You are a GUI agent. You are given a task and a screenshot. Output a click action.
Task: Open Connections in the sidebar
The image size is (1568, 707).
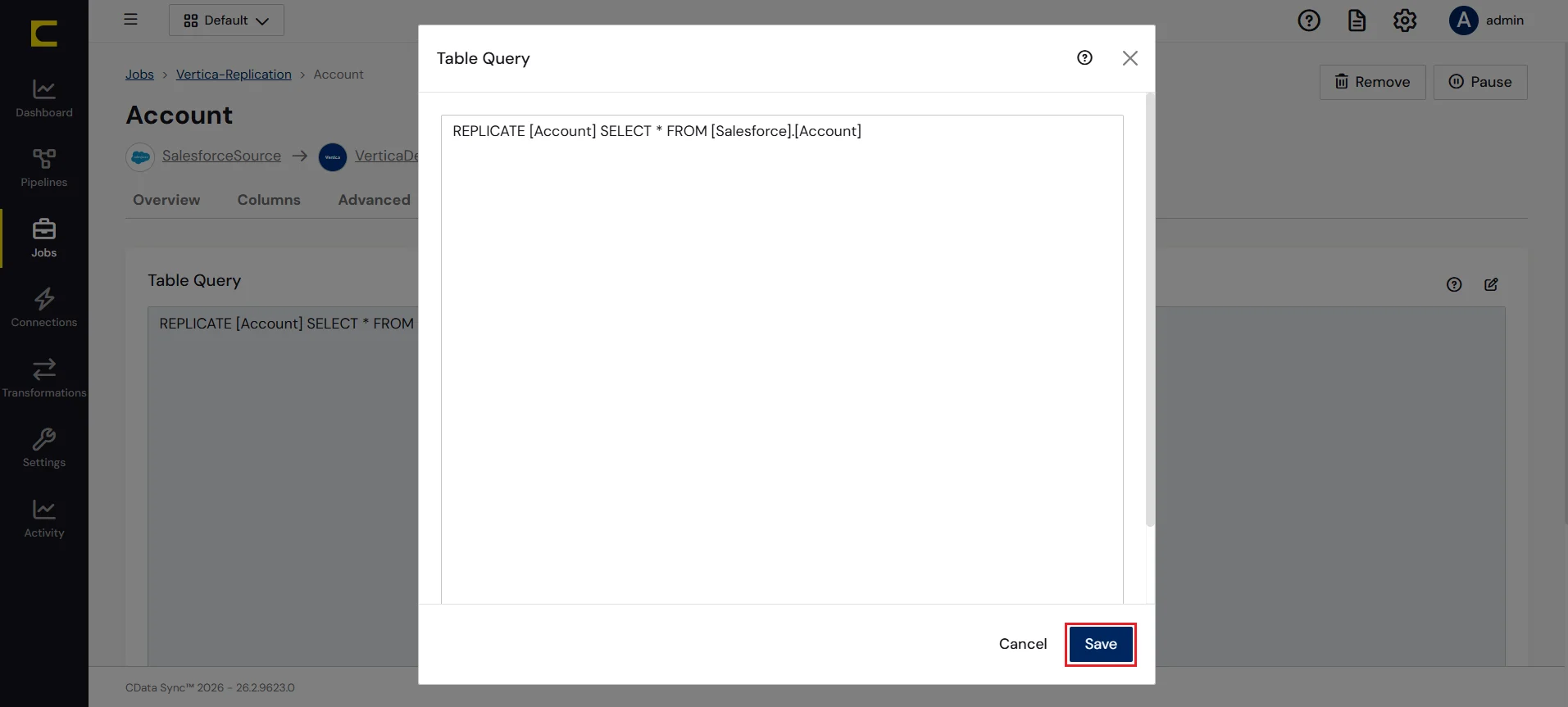[x=44, y=308]
